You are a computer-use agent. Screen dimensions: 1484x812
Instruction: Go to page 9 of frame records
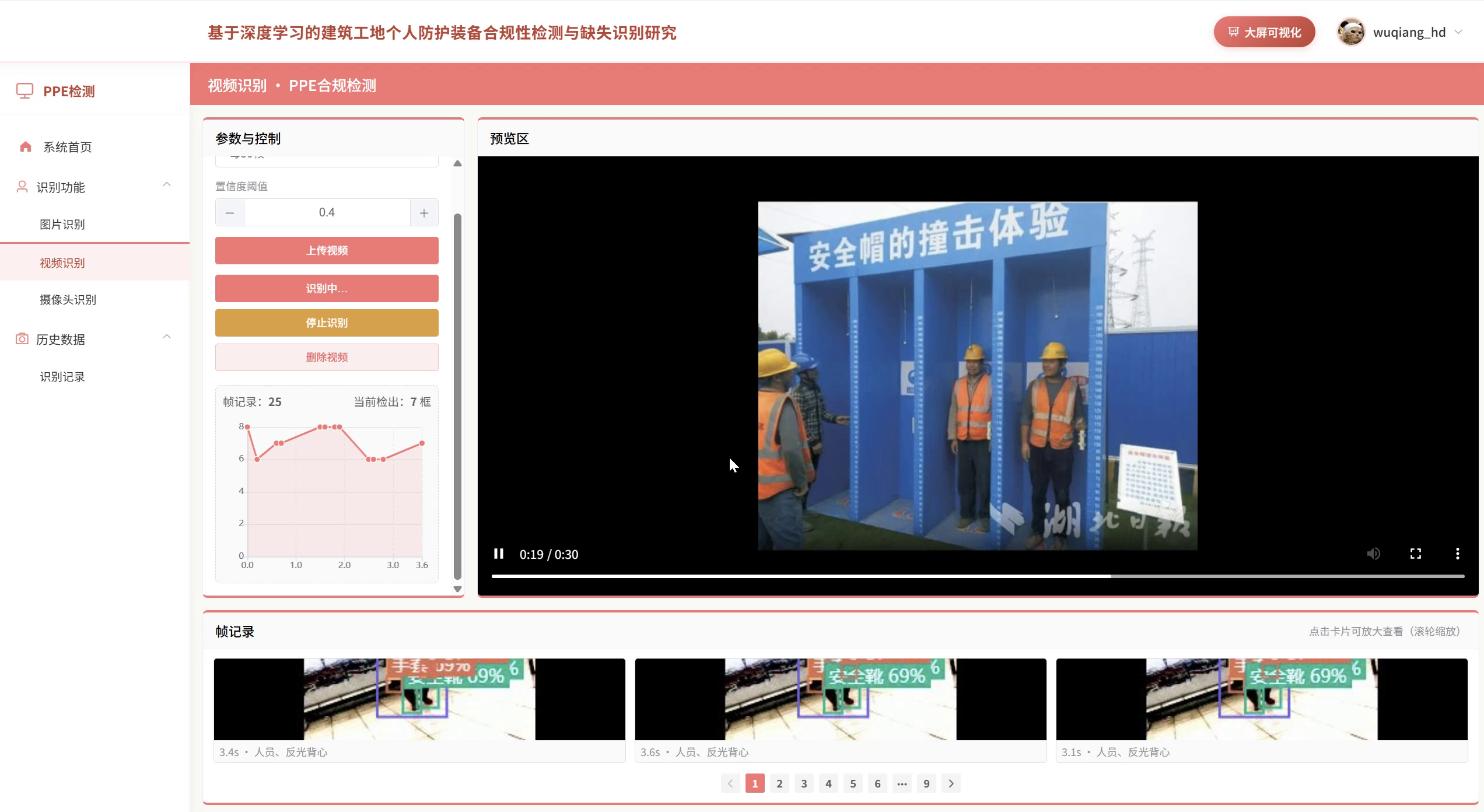(x=926, y=783)
